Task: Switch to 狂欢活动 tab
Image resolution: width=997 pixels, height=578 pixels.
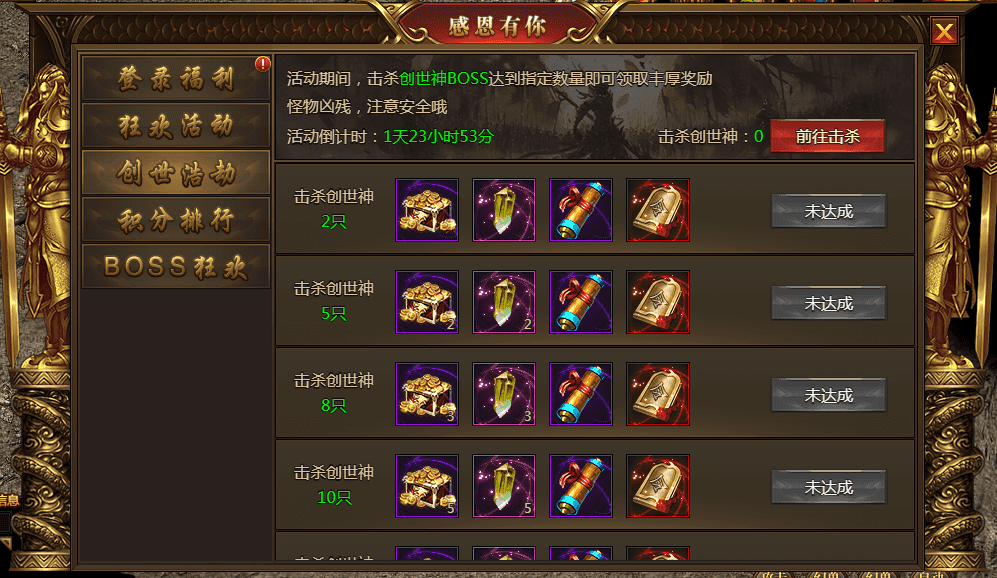Action: (x=176, y=126)
